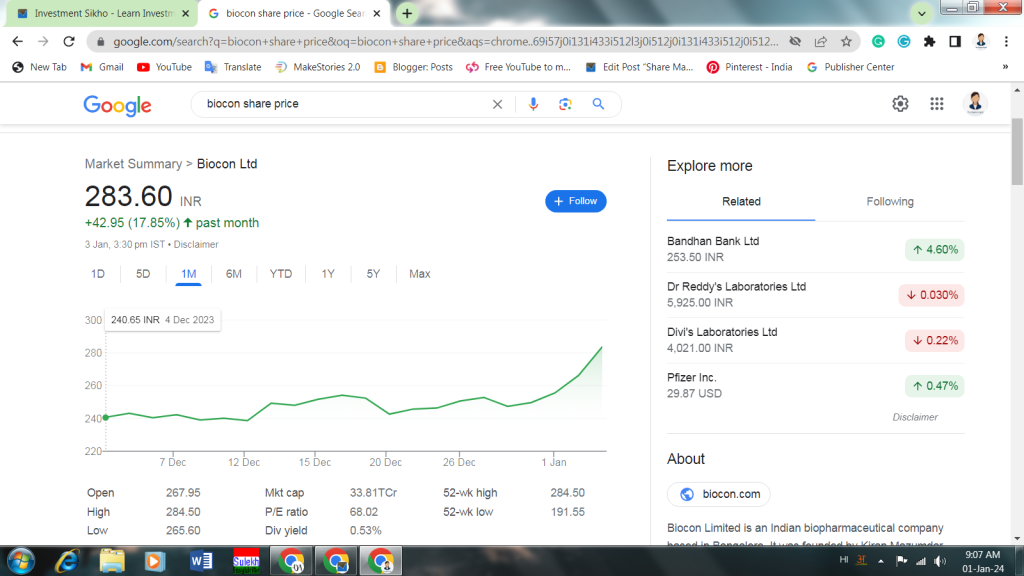
Task: Select the Max chart range
Action: point(419,274)
